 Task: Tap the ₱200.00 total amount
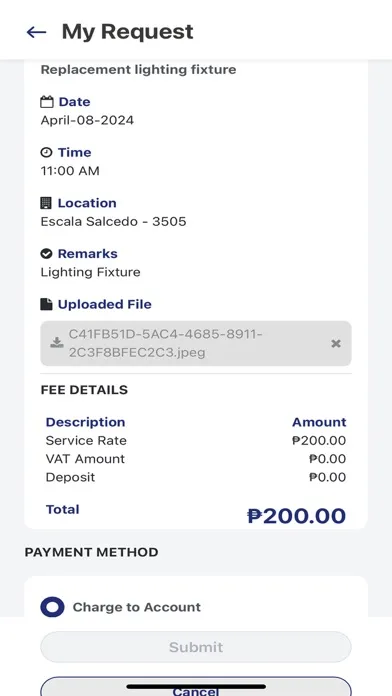click(x=296, y=516)
